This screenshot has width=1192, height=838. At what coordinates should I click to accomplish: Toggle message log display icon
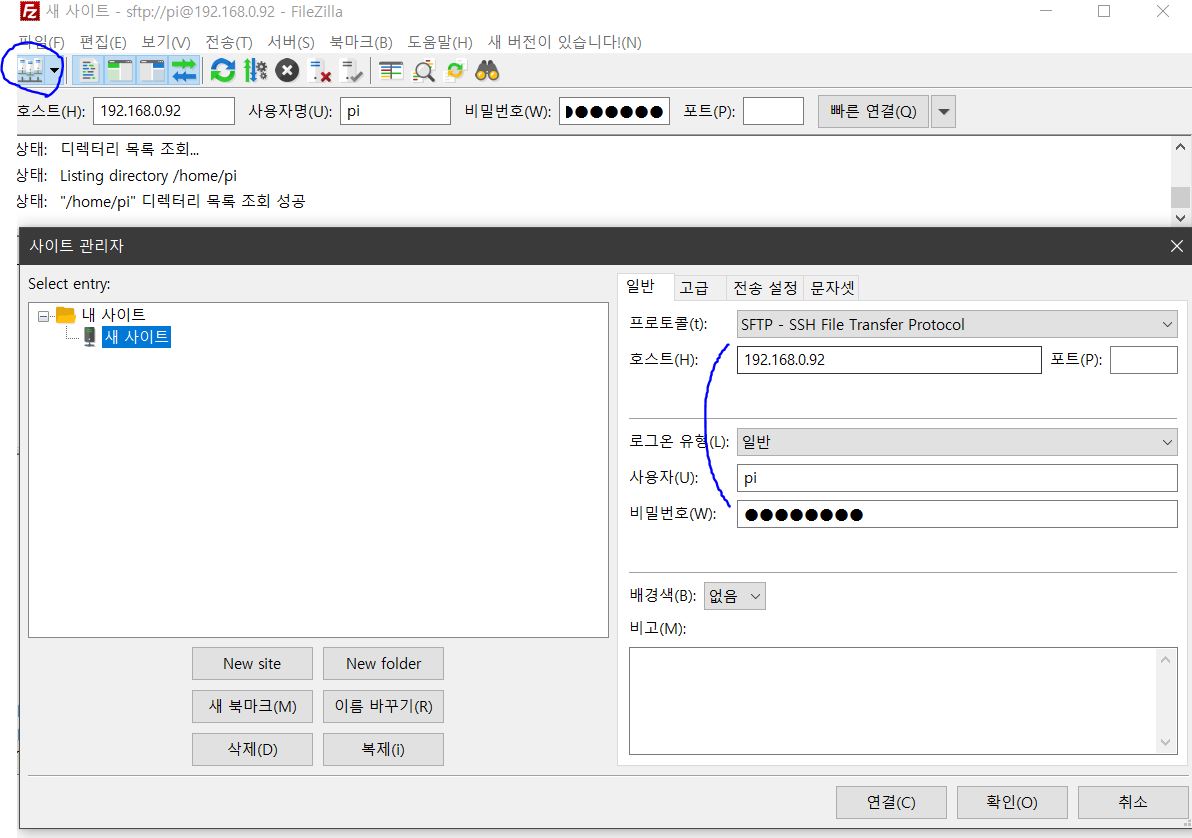[x=88, y=71]
